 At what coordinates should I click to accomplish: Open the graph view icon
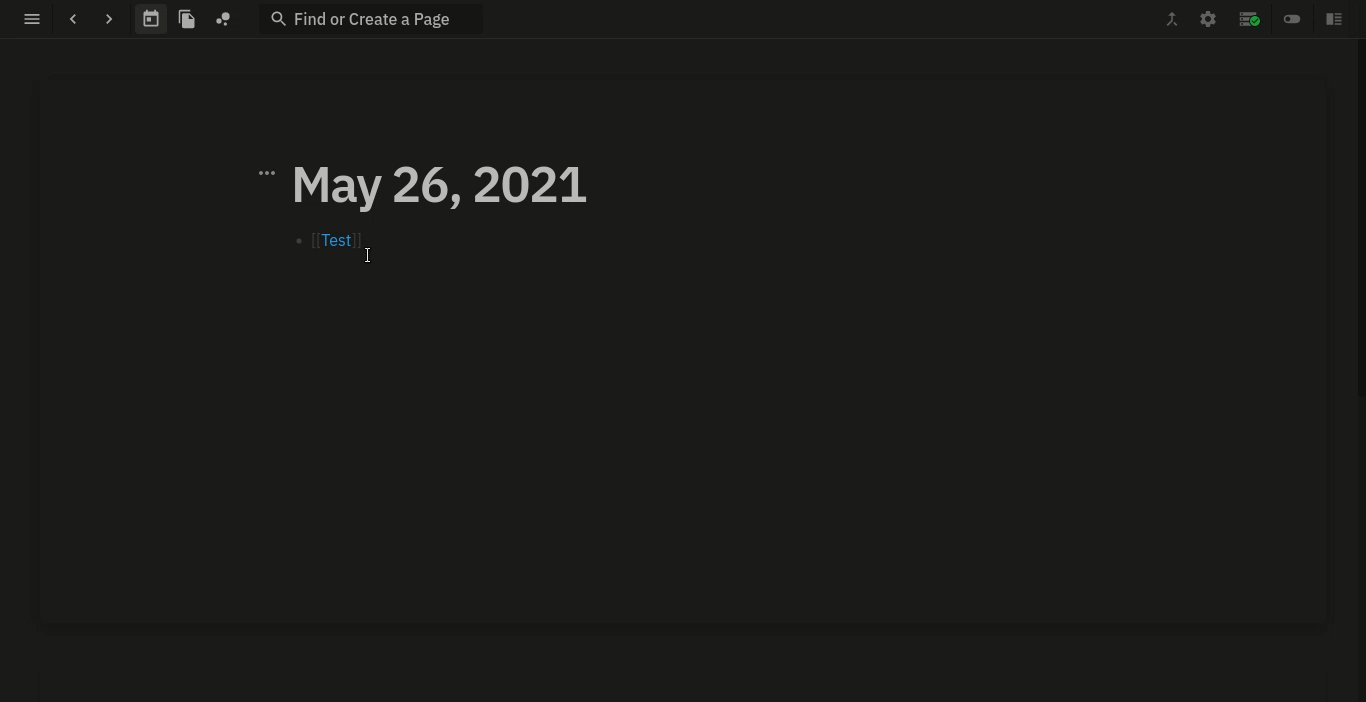(223, 19)
